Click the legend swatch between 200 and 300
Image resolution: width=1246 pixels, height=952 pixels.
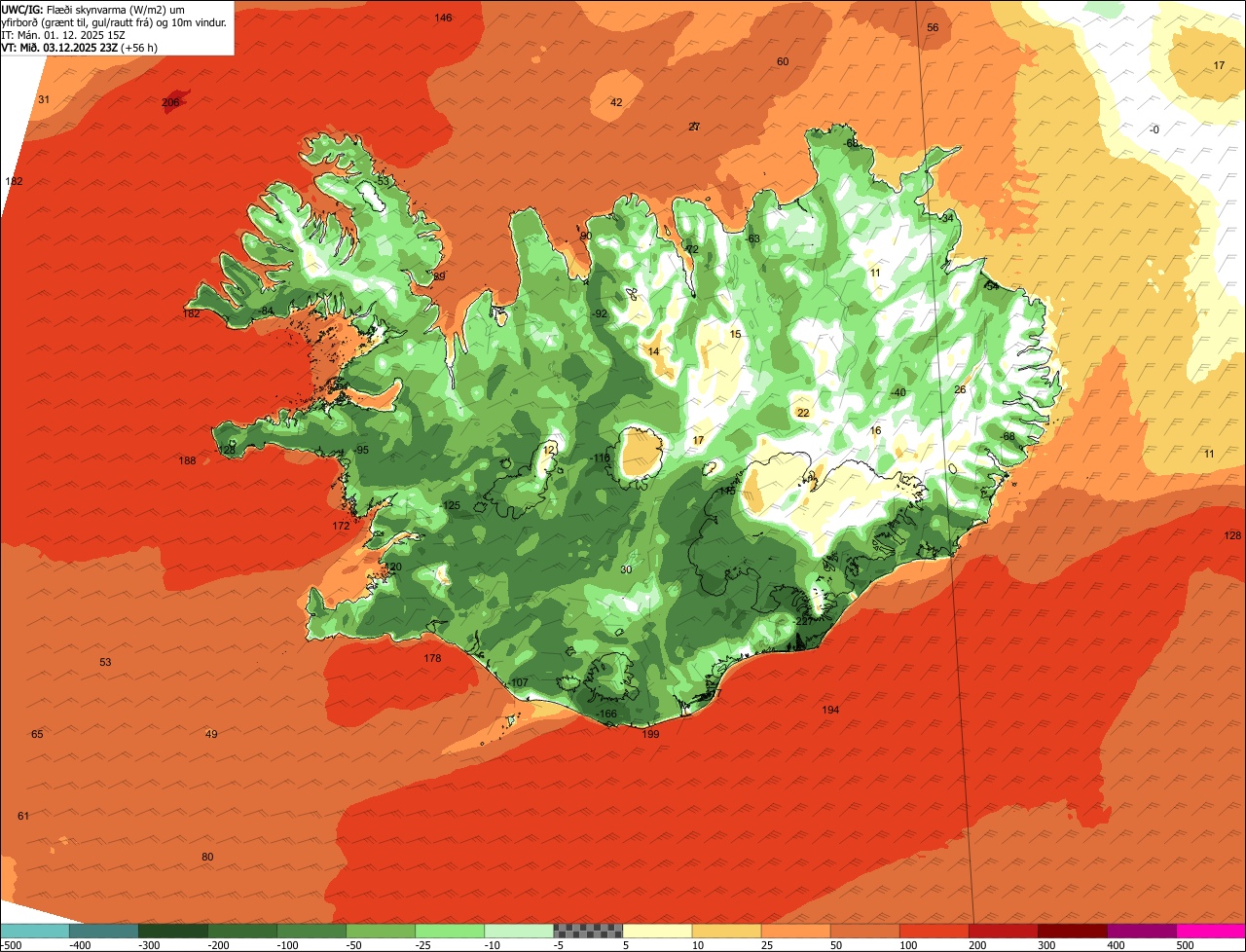[1004, 931]
